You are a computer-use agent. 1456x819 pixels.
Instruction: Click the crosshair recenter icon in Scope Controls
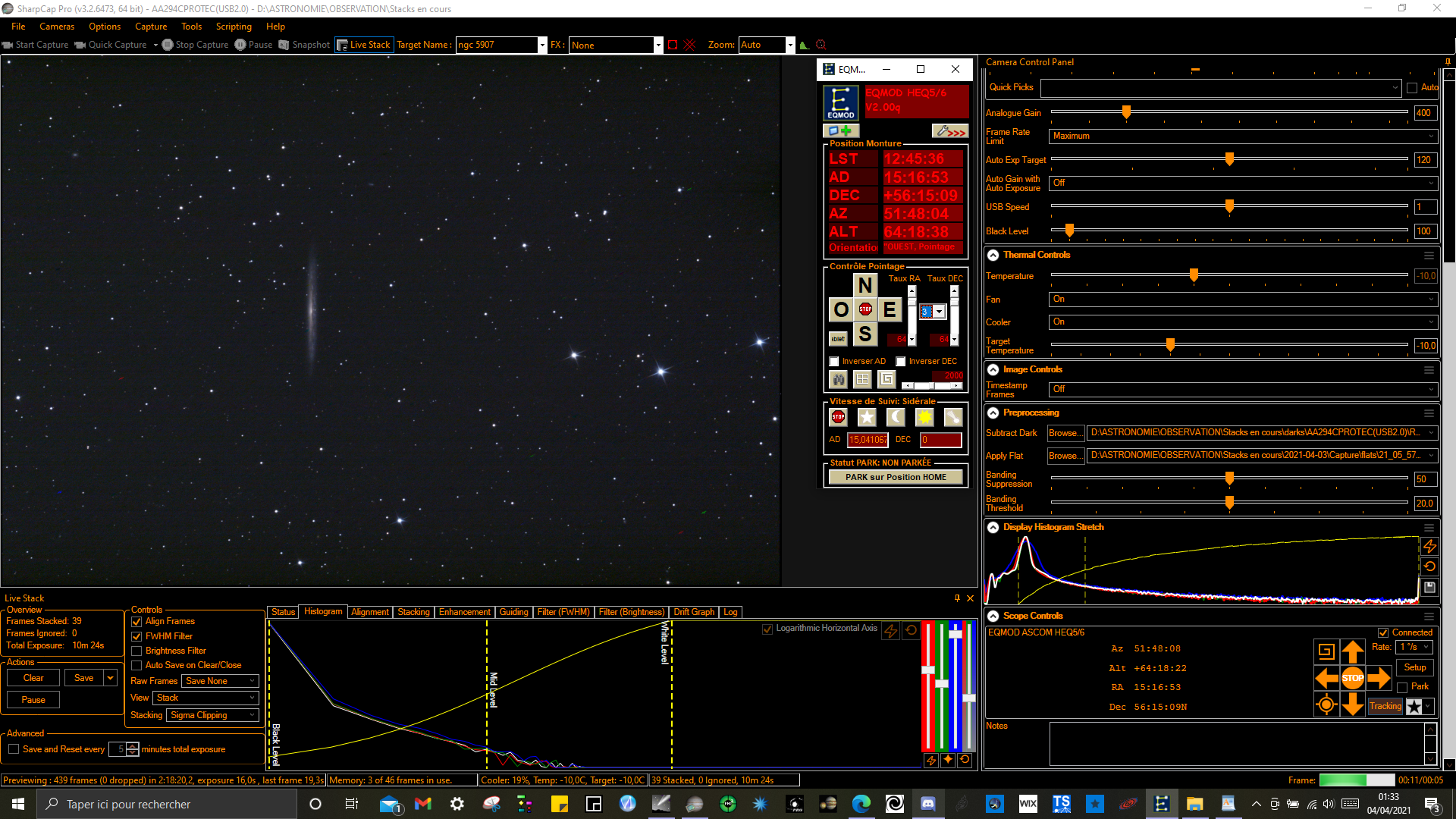point(1326,704)
